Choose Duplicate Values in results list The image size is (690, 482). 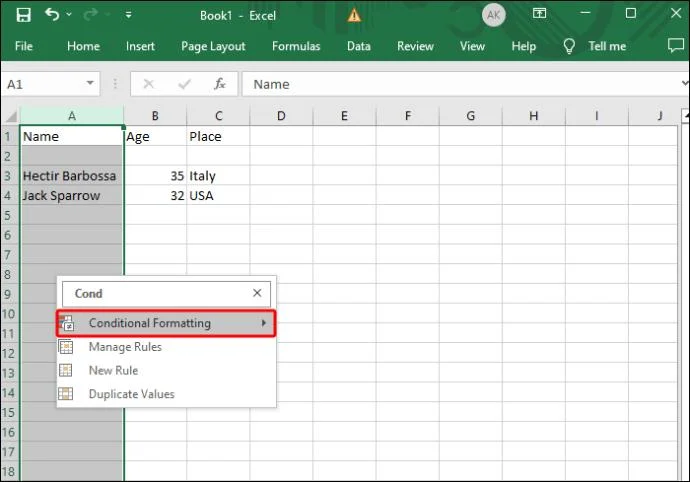click(131, 394)
